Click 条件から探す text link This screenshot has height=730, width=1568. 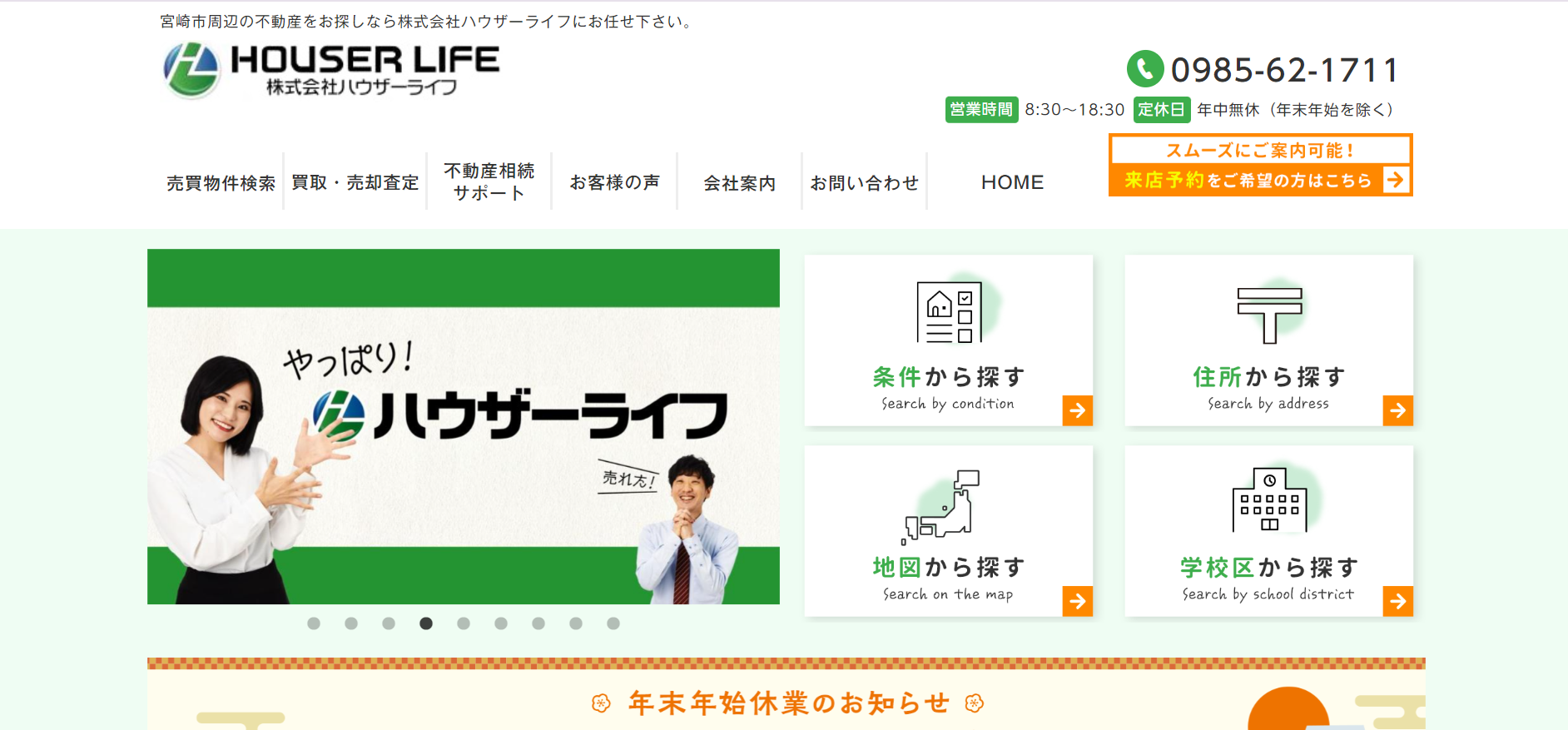pos(949,377)
